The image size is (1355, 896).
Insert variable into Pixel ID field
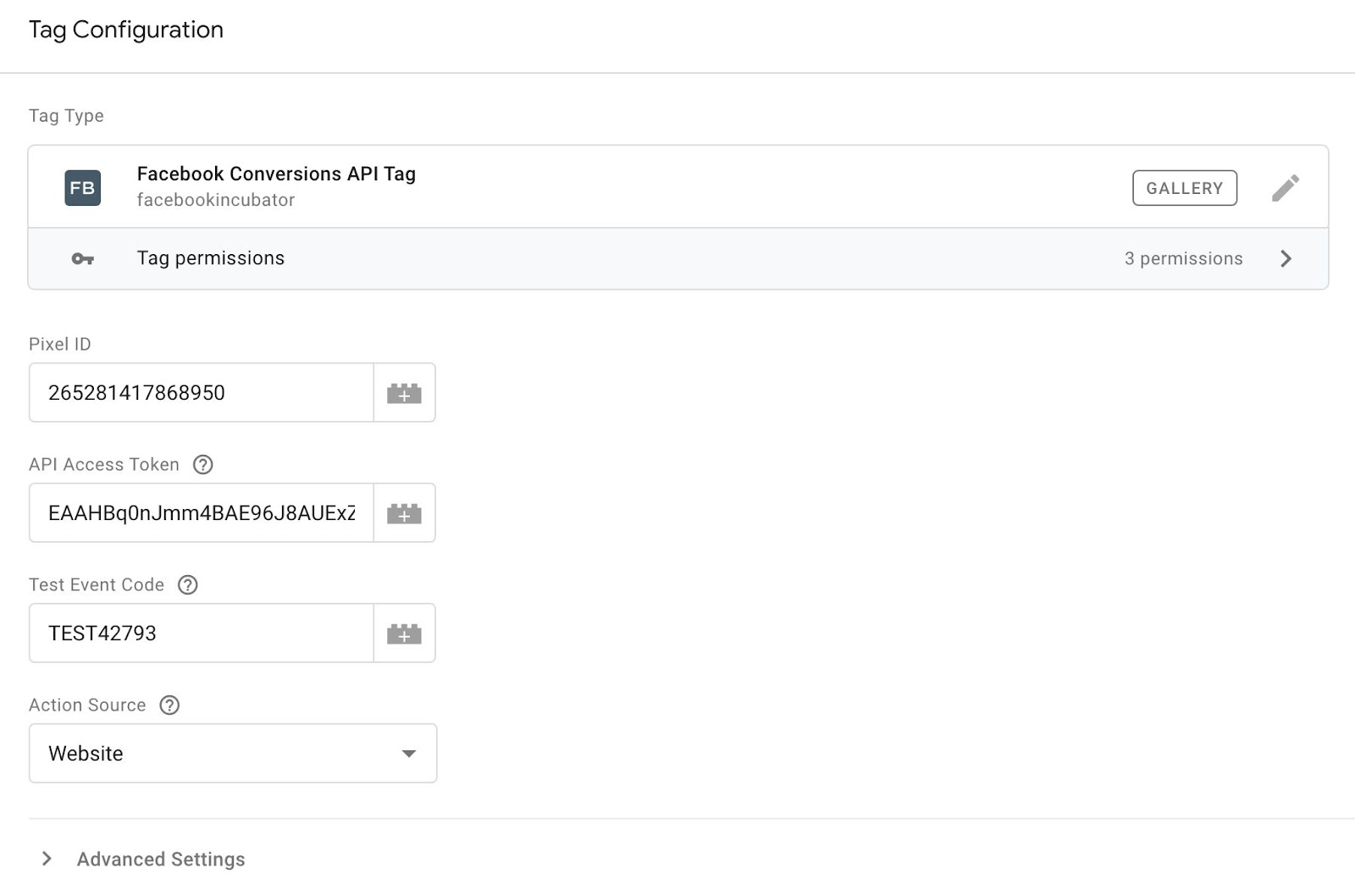pos(404,393)
